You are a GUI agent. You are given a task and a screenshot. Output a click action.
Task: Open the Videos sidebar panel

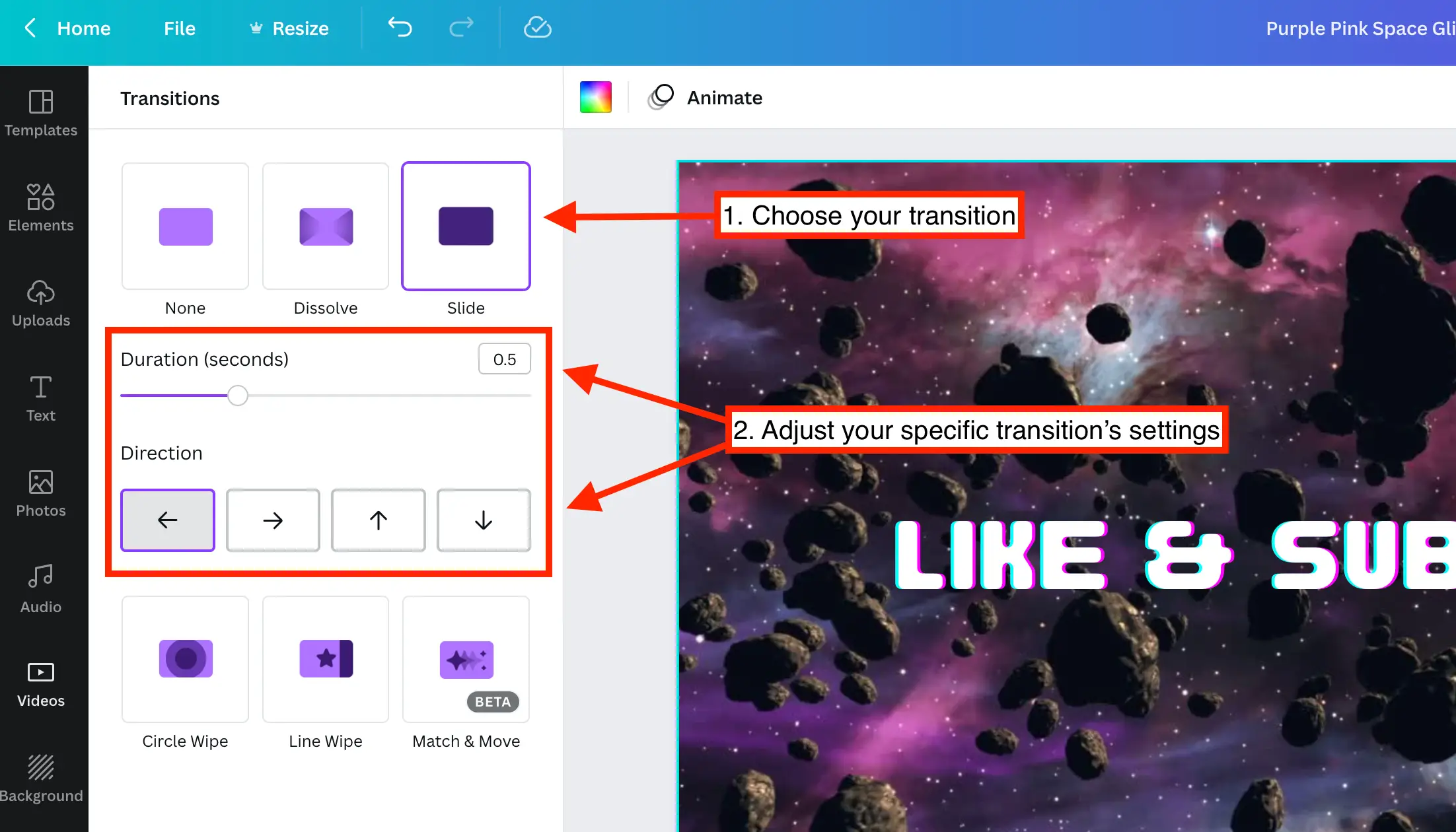[41, 683]
